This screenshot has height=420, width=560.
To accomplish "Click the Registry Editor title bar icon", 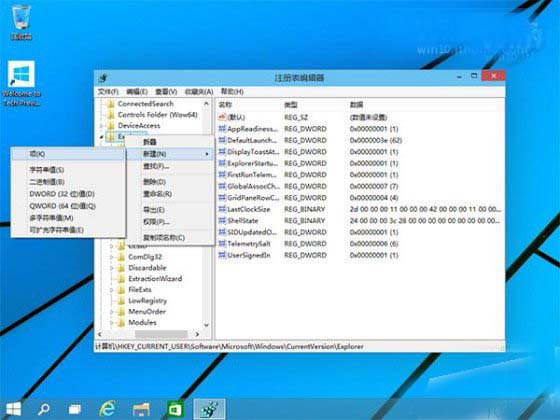I will coord(103,77).
